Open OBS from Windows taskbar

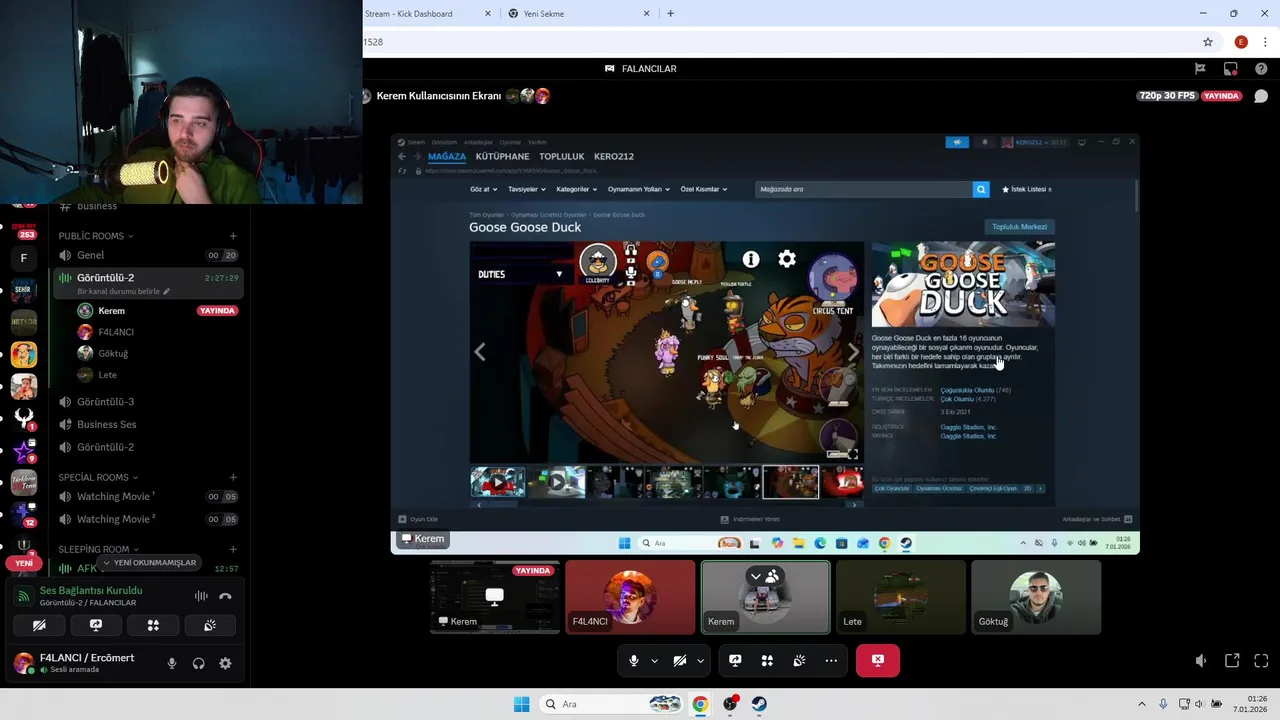click(730, 704)
